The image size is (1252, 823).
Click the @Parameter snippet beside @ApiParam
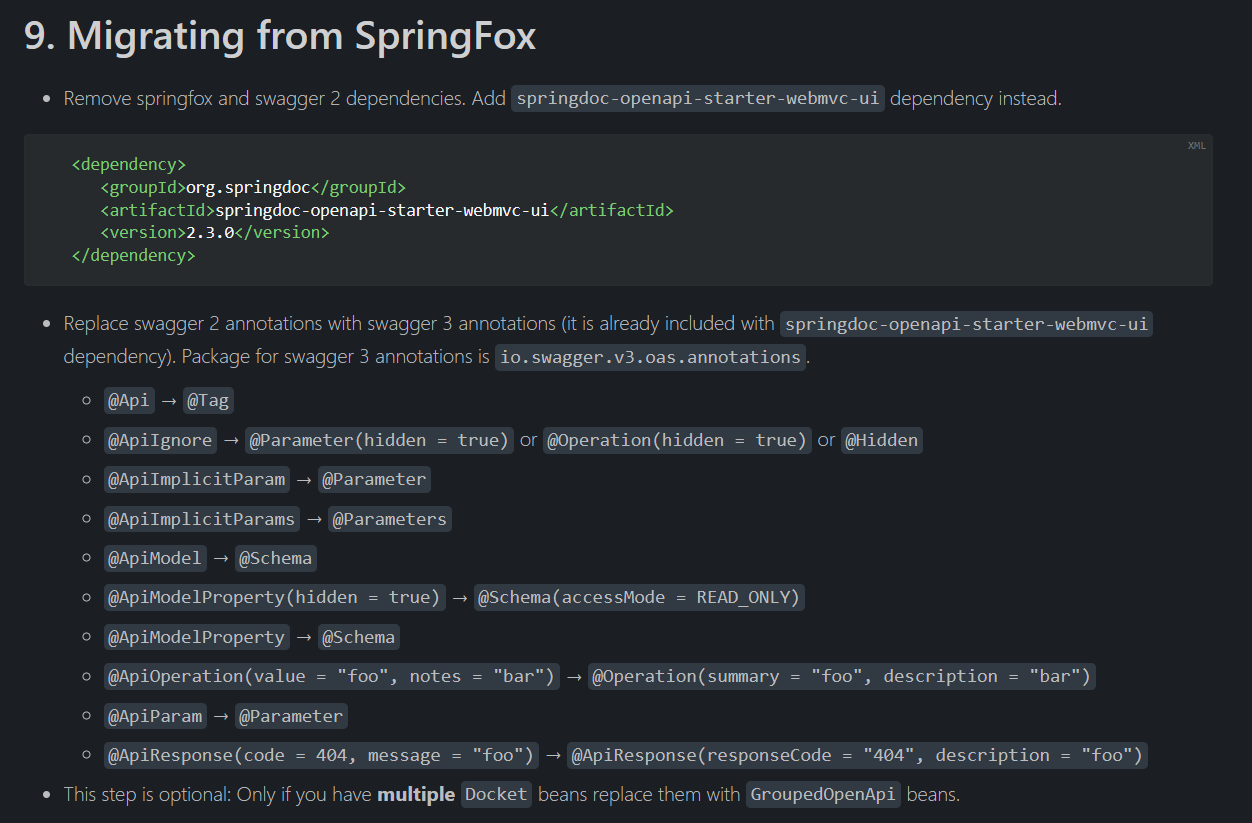(291, 716)
